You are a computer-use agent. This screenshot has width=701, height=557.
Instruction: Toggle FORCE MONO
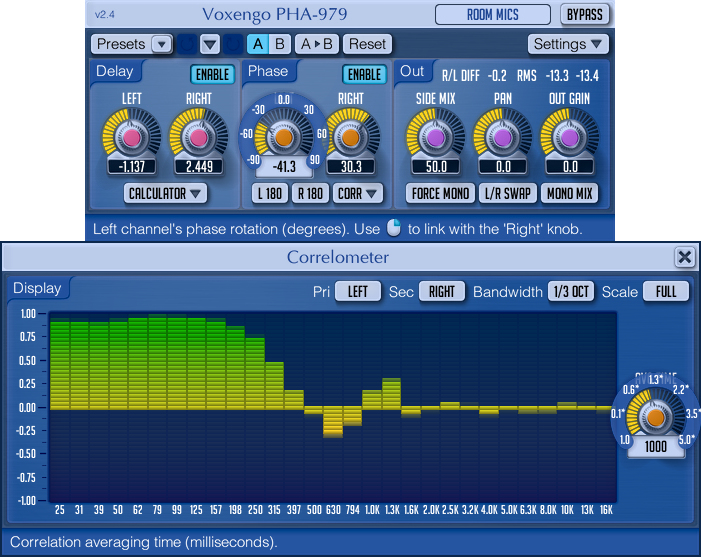coord(440,194)
